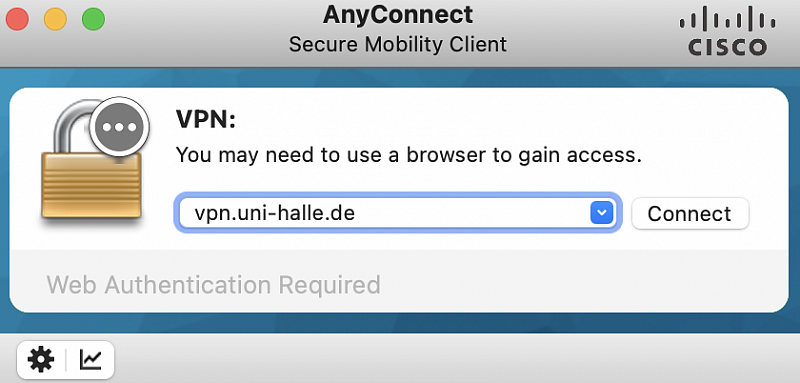The height and width of the screenshot is (383, 800).
Task: Click the golden padlock icon
Action: (x=92, y=164)
